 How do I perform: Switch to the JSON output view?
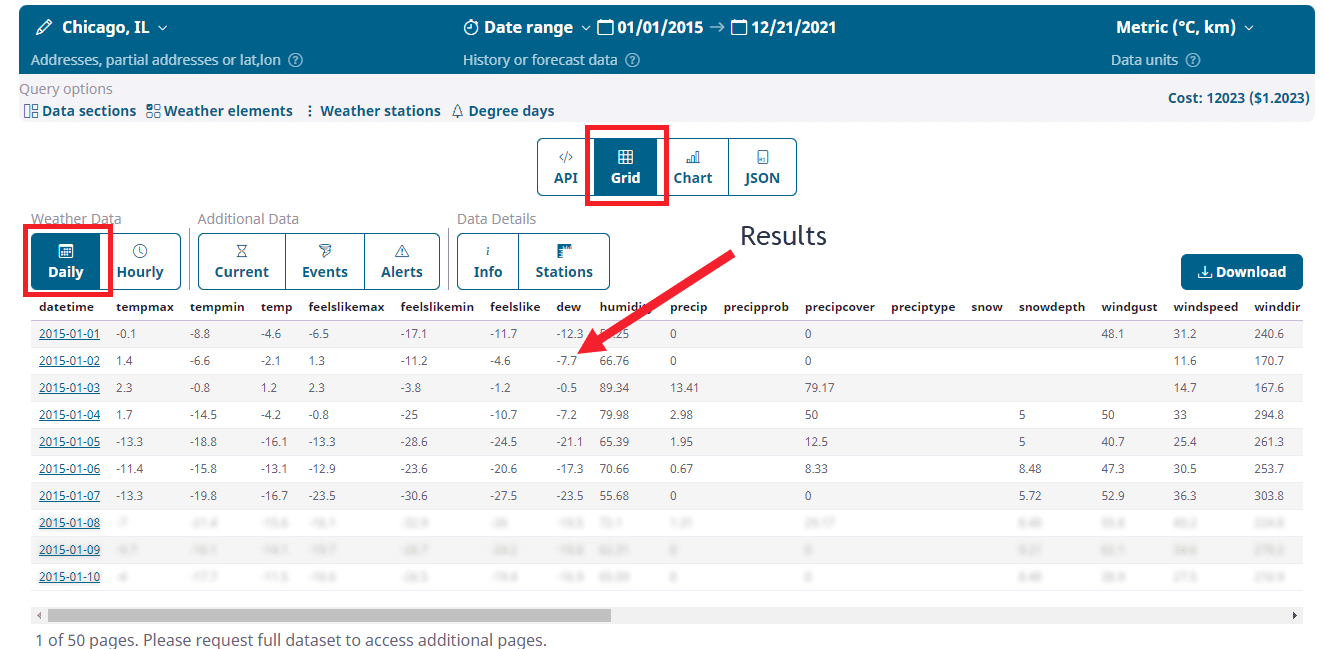[762, 167]
